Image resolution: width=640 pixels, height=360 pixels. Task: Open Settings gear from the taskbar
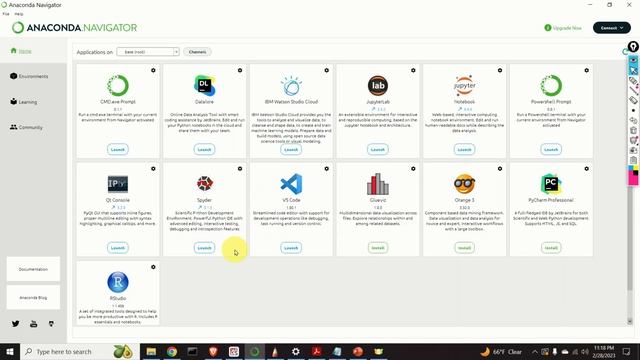tap(296, 351)
